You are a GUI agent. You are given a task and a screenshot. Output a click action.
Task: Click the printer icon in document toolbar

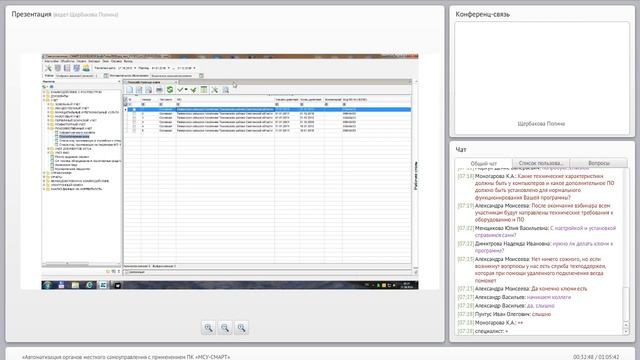[x=159, y=90]
